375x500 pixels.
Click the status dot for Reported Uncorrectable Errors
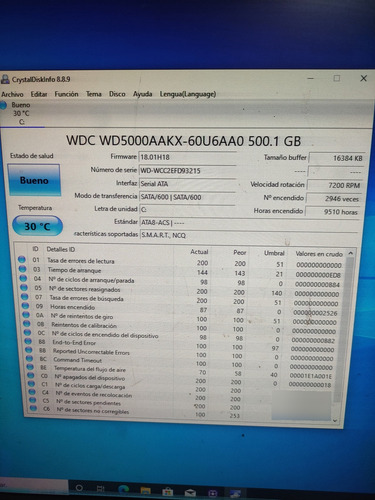coord(29,350)
